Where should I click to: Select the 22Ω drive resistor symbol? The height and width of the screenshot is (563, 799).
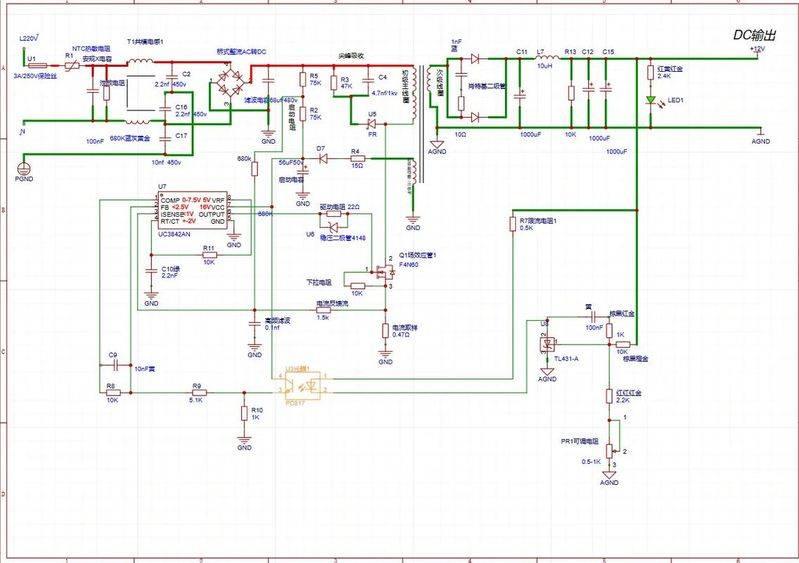coord(334,214)
